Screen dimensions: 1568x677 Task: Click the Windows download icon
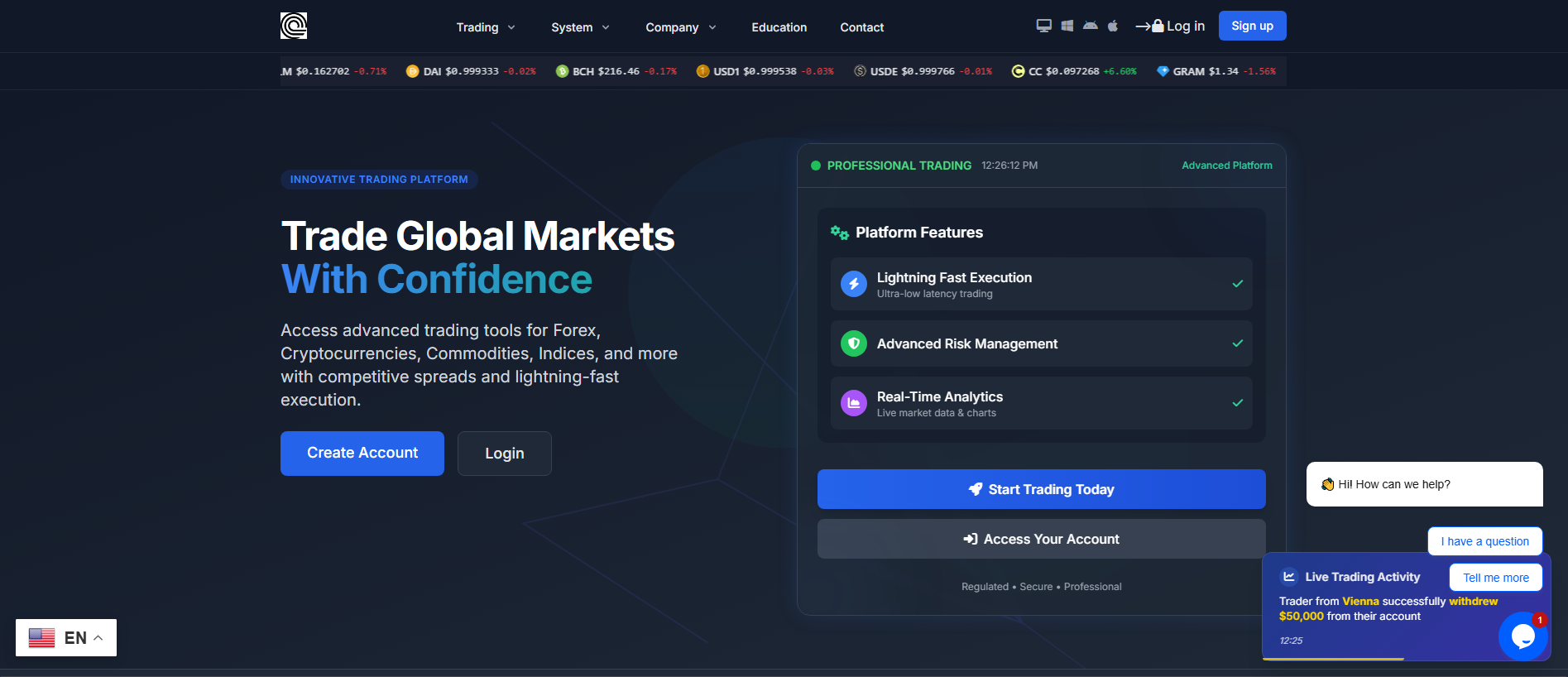click(1067, 26)
